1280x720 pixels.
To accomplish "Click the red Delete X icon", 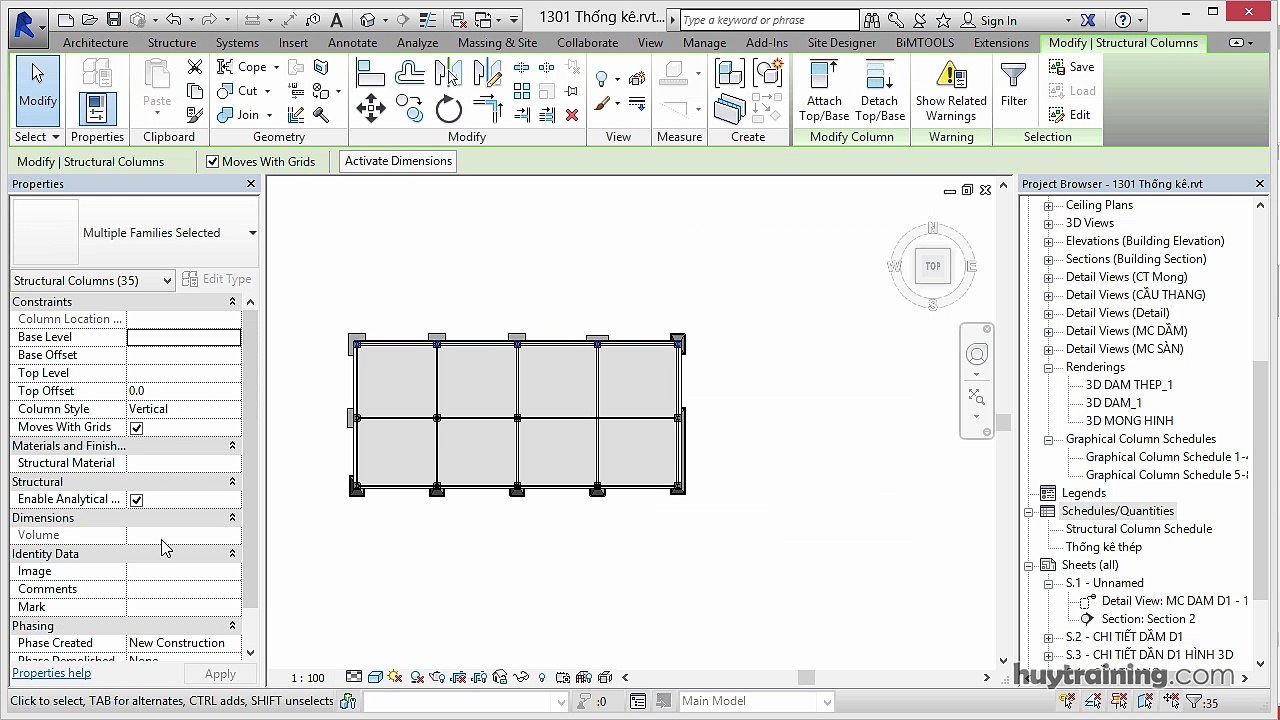I will (x=572, y=115).
